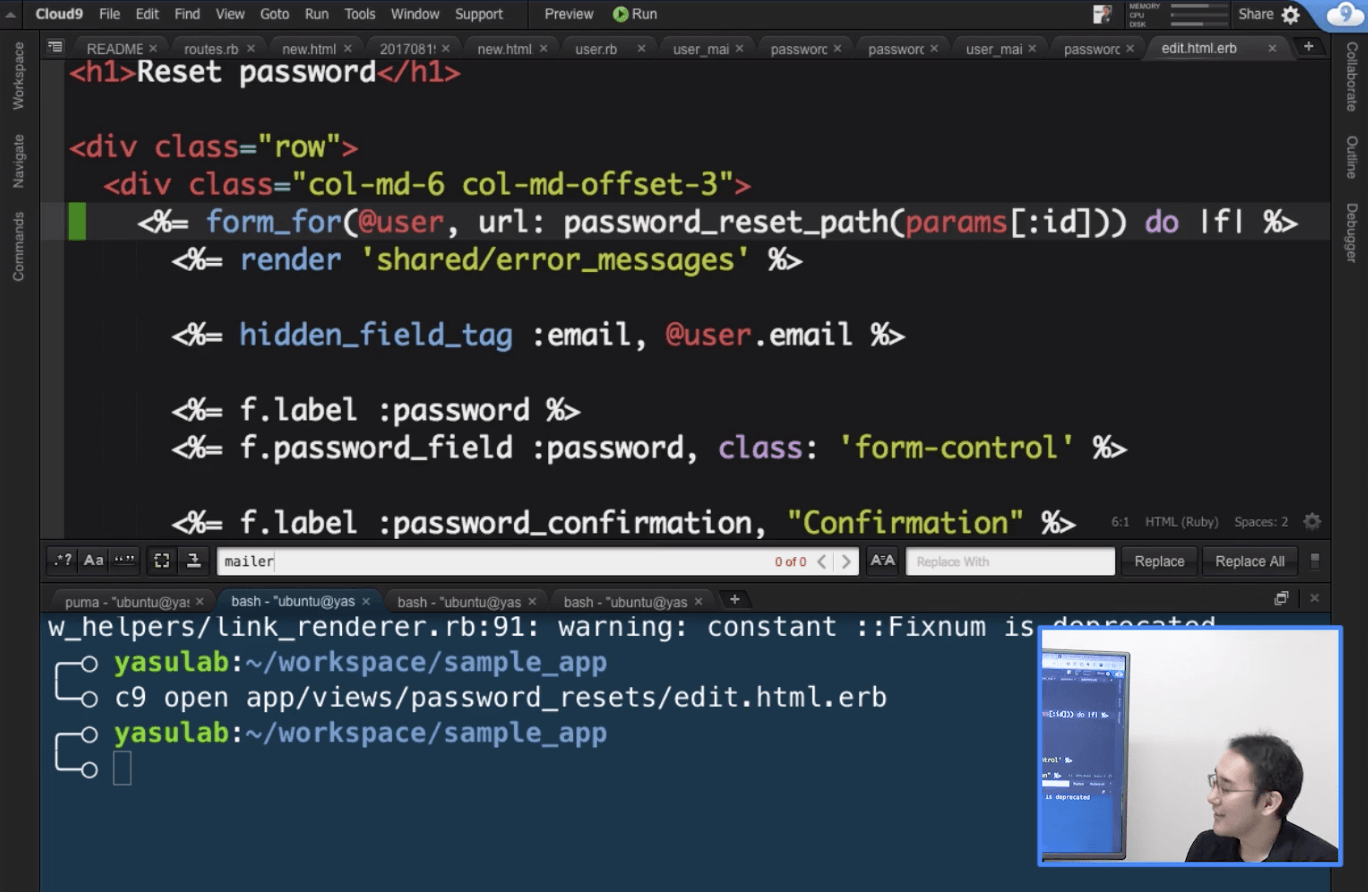Click the Cloud9 cloud icon
This screenshot has width=1368, height=892.
1346,14
